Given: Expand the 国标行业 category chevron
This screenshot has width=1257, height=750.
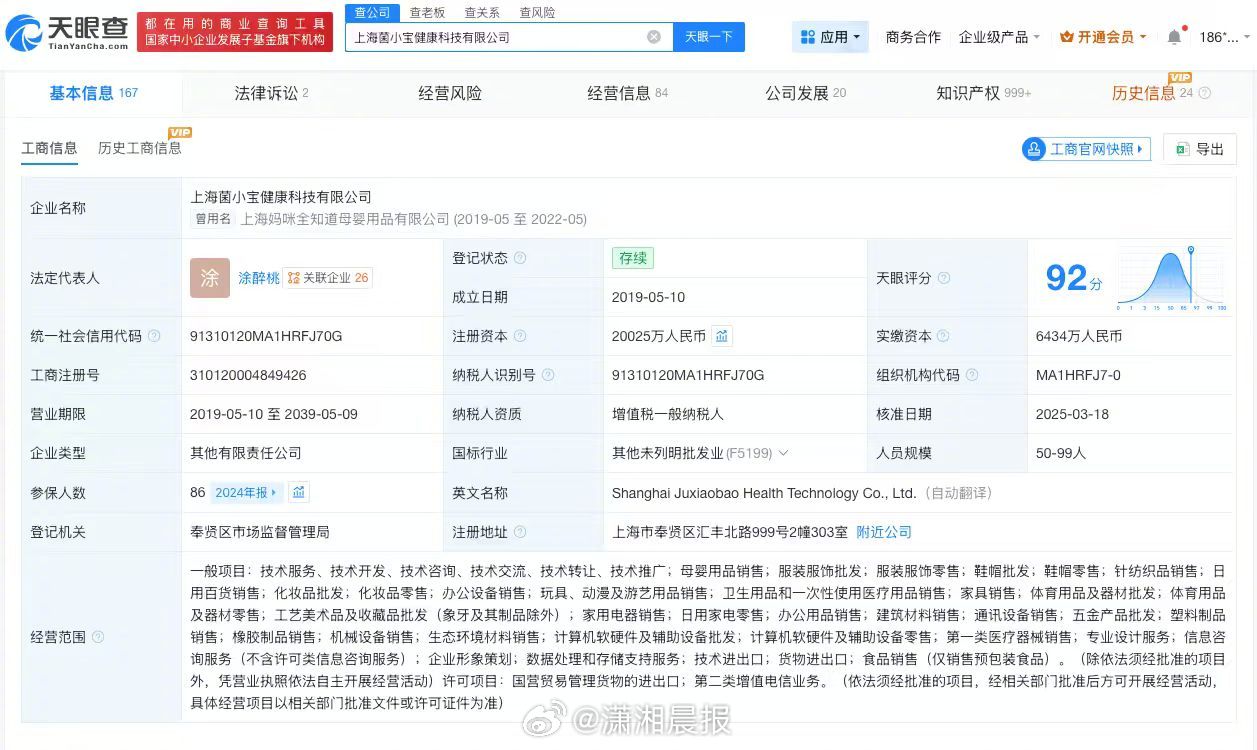Looking at the screenshot, I should 783,453.
